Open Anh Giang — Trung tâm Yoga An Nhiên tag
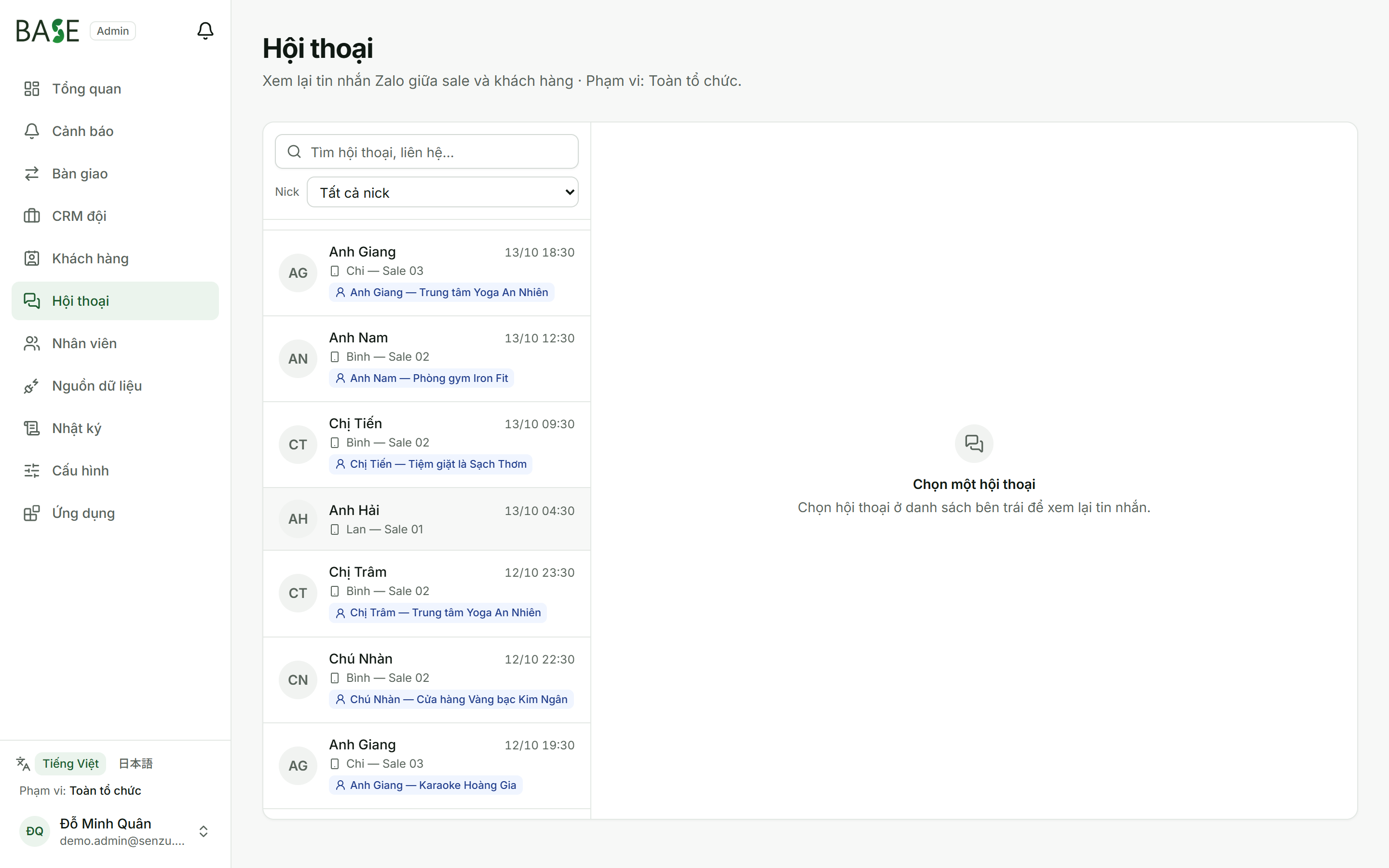1389x868 pixels. click(x=441, y=292)
